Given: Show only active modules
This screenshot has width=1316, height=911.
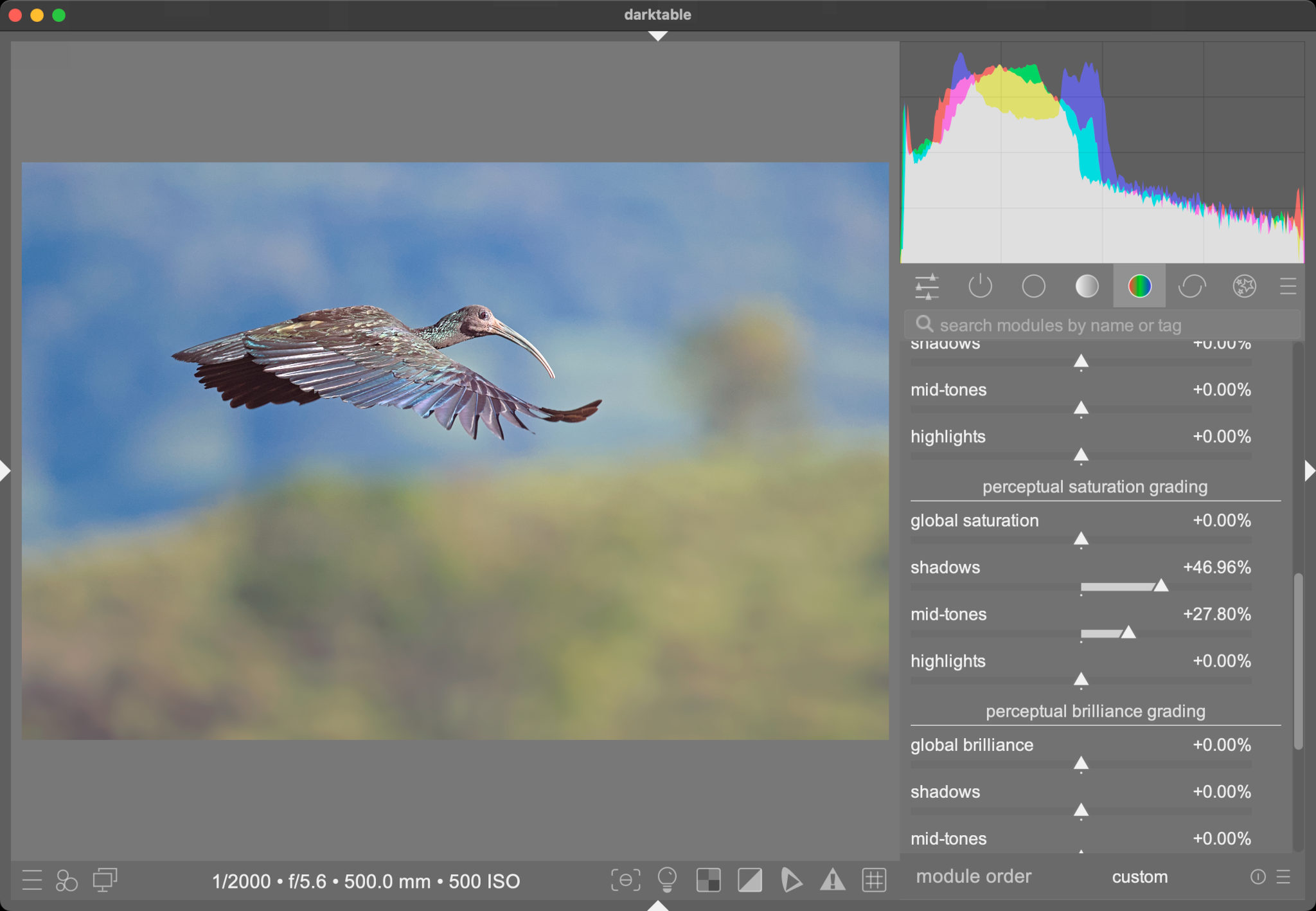Looking at the screenshot, I should click(980, 286).
